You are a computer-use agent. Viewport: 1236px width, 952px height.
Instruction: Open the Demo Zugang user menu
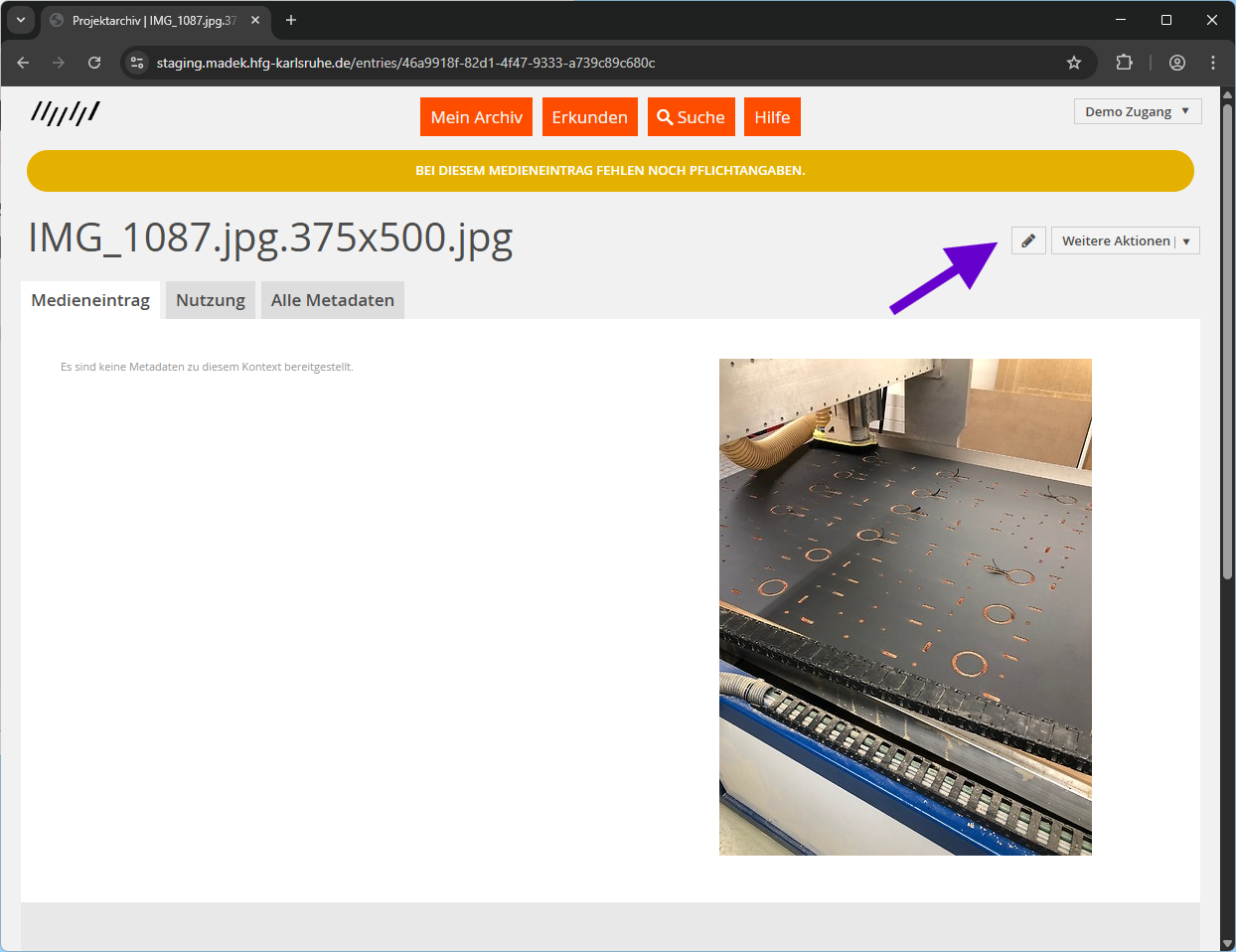(x=1137, y=111)
